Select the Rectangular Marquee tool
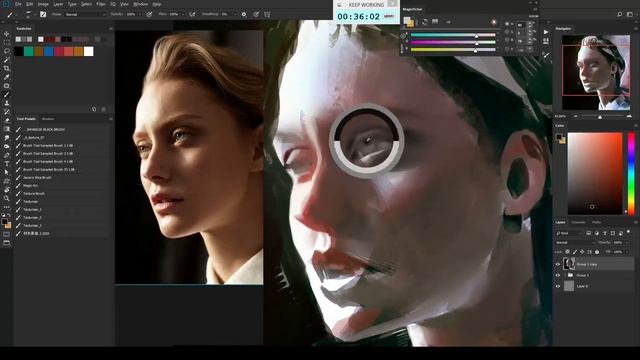This screenshot has width=640, height=360. tap(7, 42)
